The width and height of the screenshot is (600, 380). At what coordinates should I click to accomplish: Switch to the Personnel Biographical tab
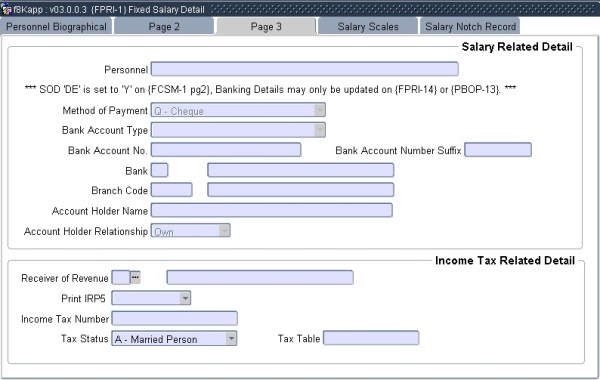(56, 26)
